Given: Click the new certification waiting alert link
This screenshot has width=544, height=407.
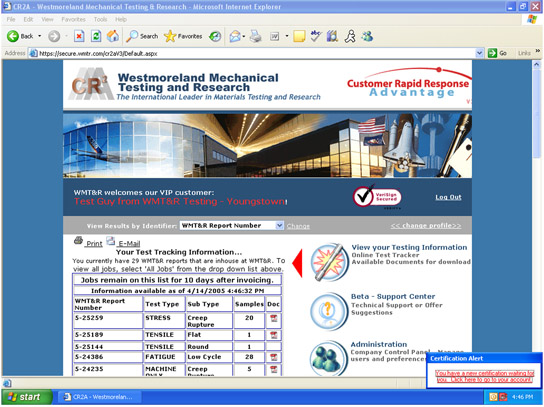Looking at the screenshot, I should tap(484, 376).
